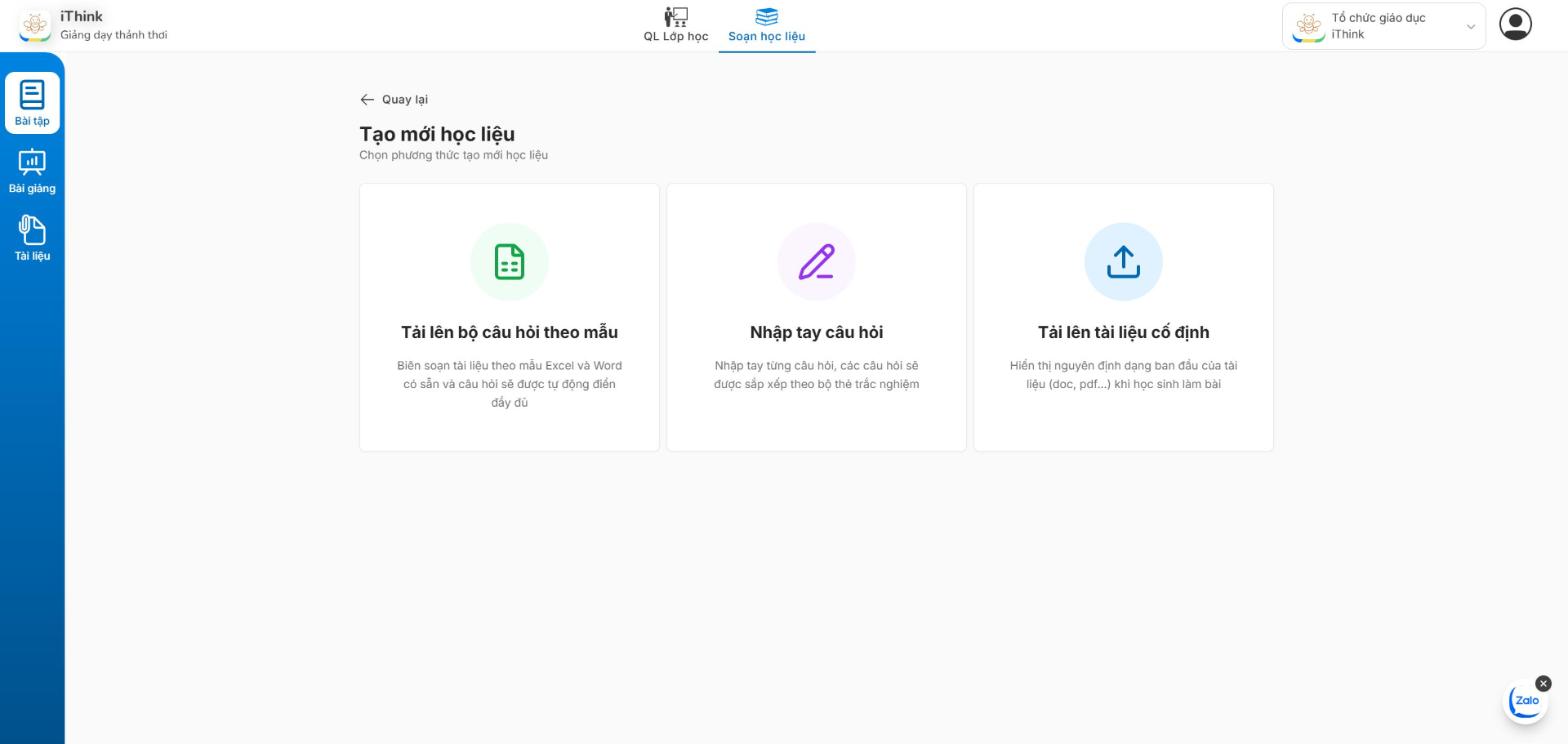
Task: Close the Zalo chat widget
Action: point(1543,684)
